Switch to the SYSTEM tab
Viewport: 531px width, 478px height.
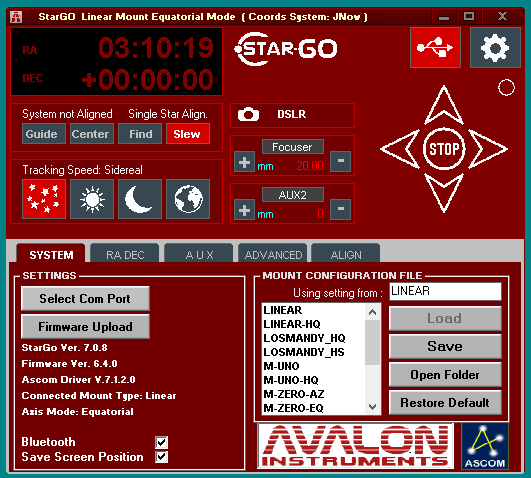point(51,254)
